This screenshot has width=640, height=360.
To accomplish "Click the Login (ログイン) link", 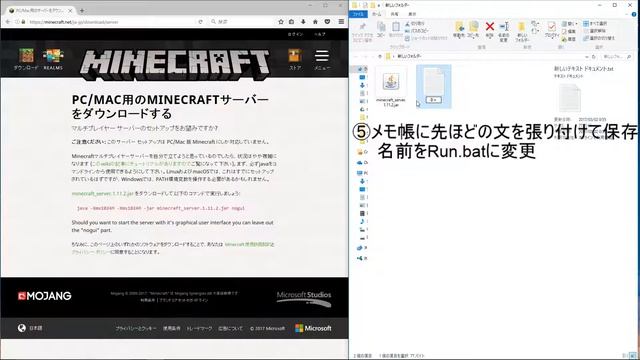I will click(296, 34).
